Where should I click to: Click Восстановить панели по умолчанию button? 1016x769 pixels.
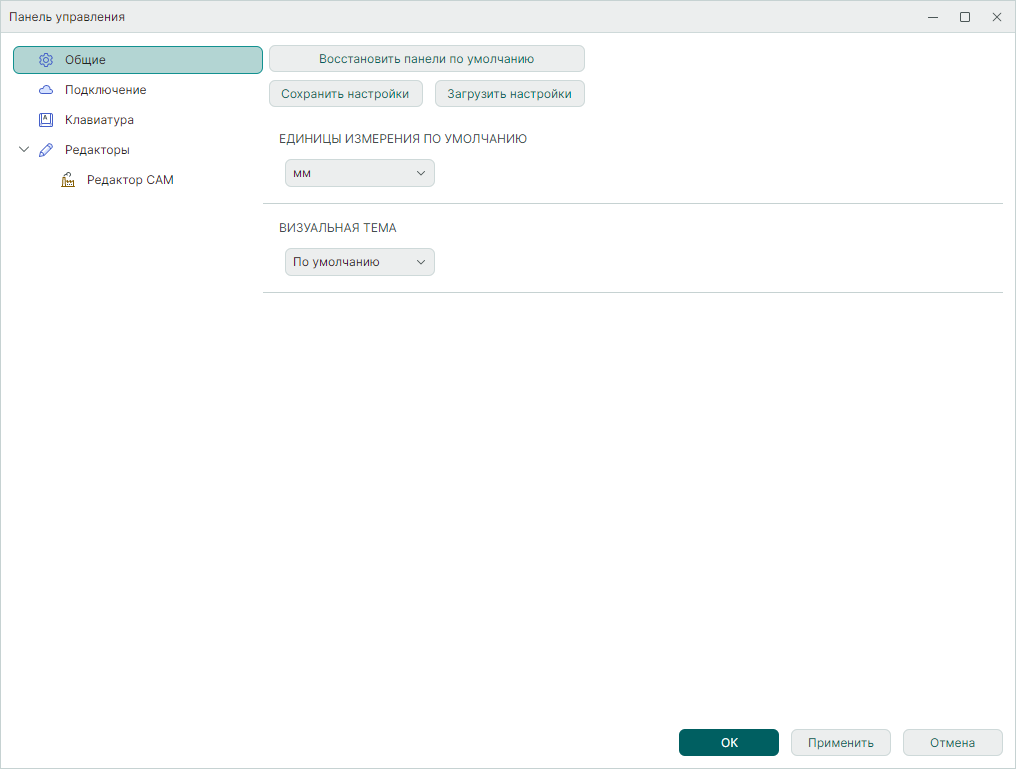point(426,58)
